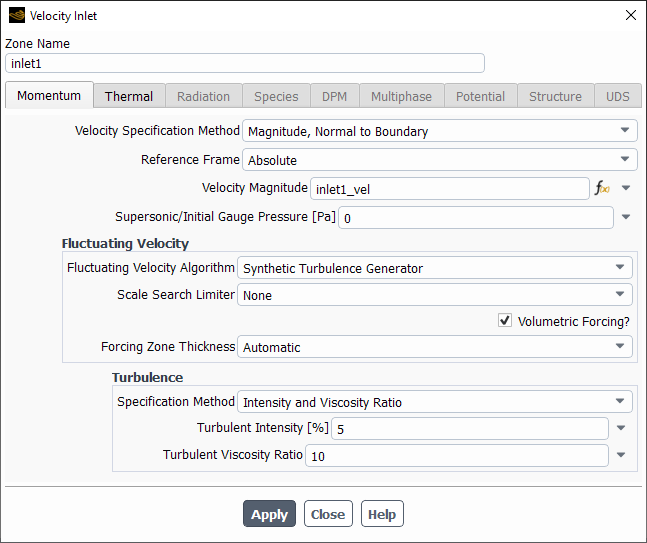
Task: Click the arrow next to the Velocity Magnitude fx icon
Action: pyautogui.click(x=626, y=188)
